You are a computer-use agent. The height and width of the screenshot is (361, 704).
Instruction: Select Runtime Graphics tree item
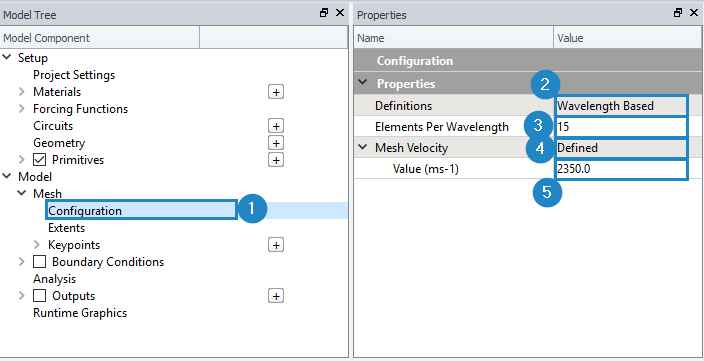[x=80, y=313]
